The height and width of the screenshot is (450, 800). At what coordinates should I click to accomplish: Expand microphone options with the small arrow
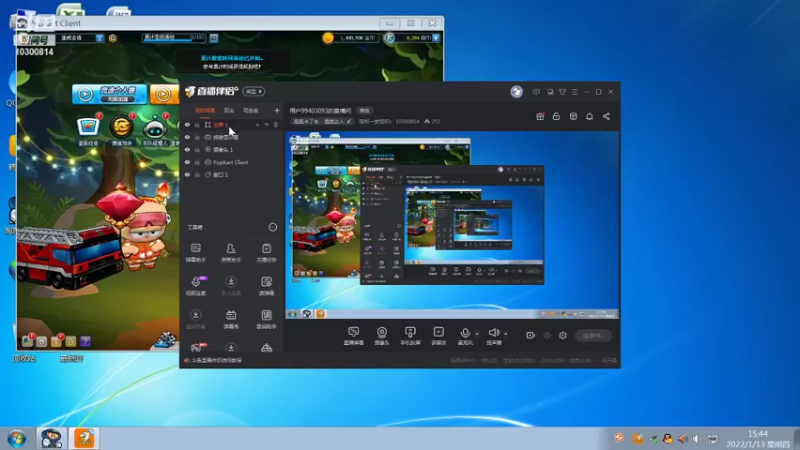click(477, 334)
